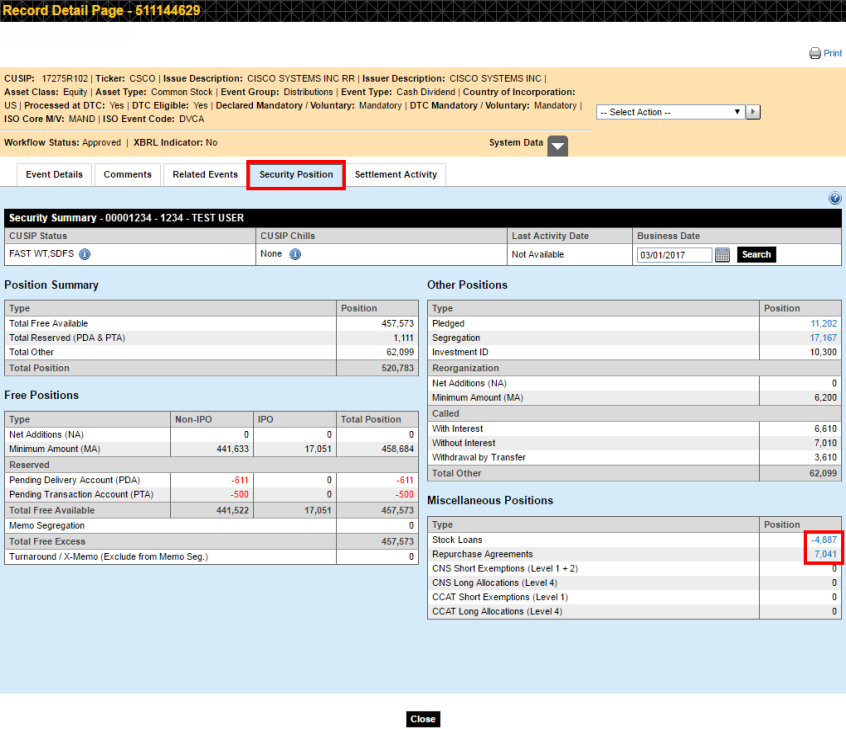The image size is (846, 729).
Task: Open the Repurchase Agreements 7,041 link
Action: pos(825,554)
